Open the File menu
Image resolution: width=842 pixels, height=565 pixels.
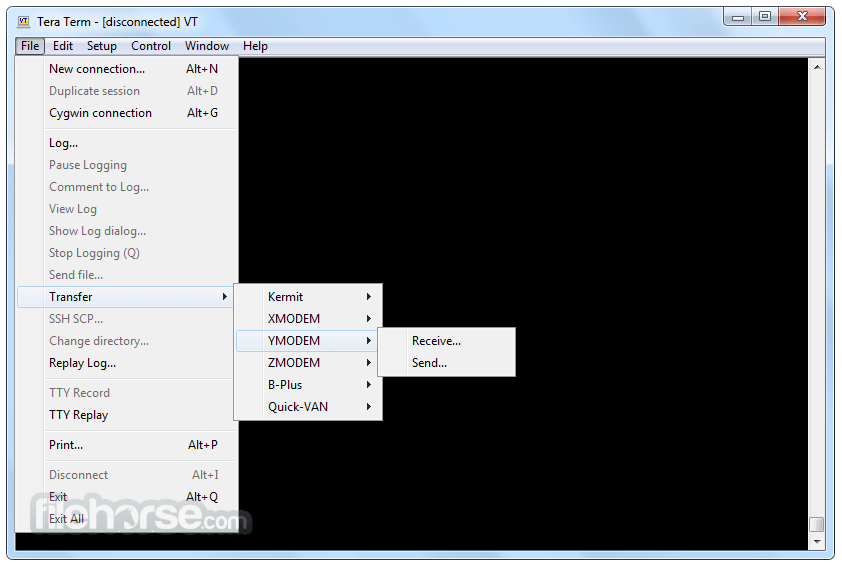click(30, 46)
